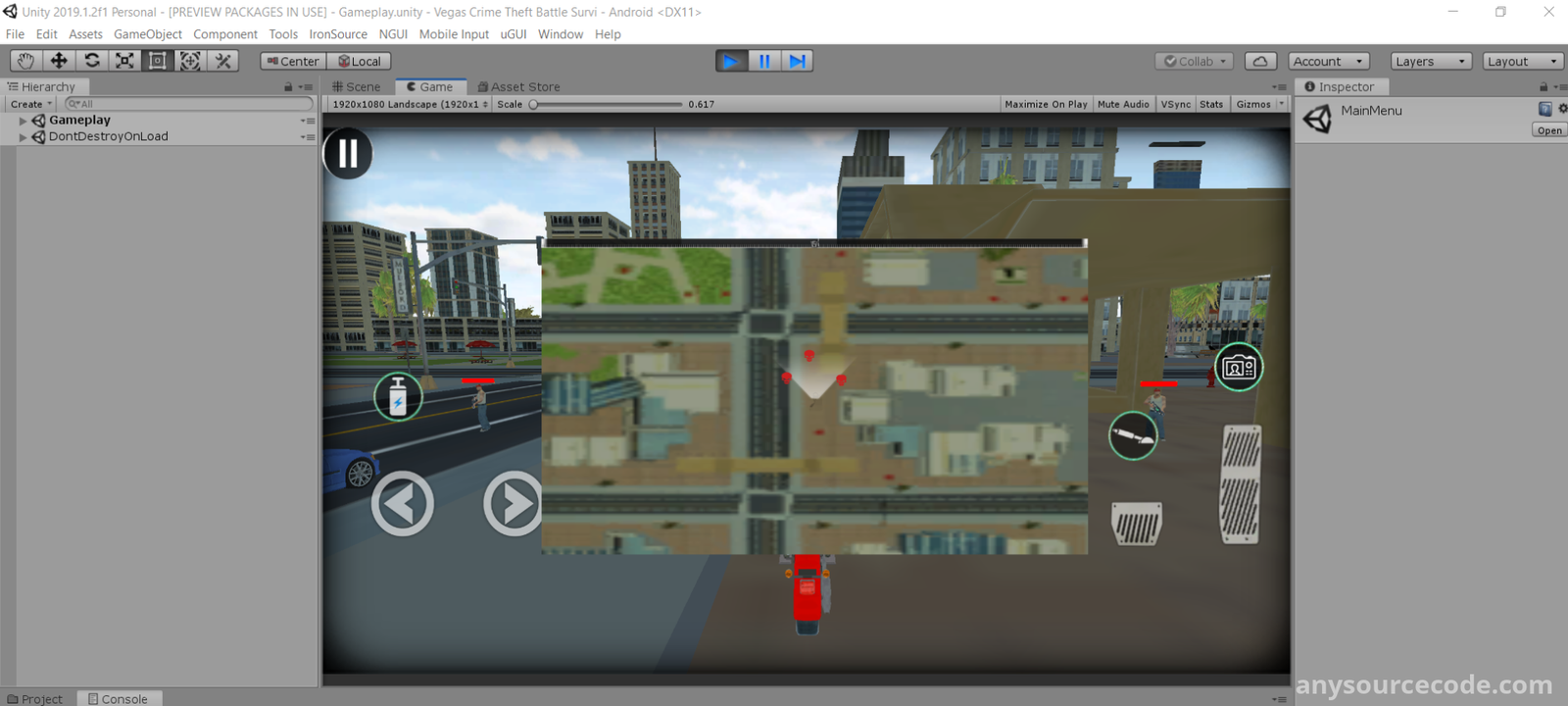Viewport: 1568px width, 706px height.
Task: Open the GameObject menu
Action: tap(147, 34)
